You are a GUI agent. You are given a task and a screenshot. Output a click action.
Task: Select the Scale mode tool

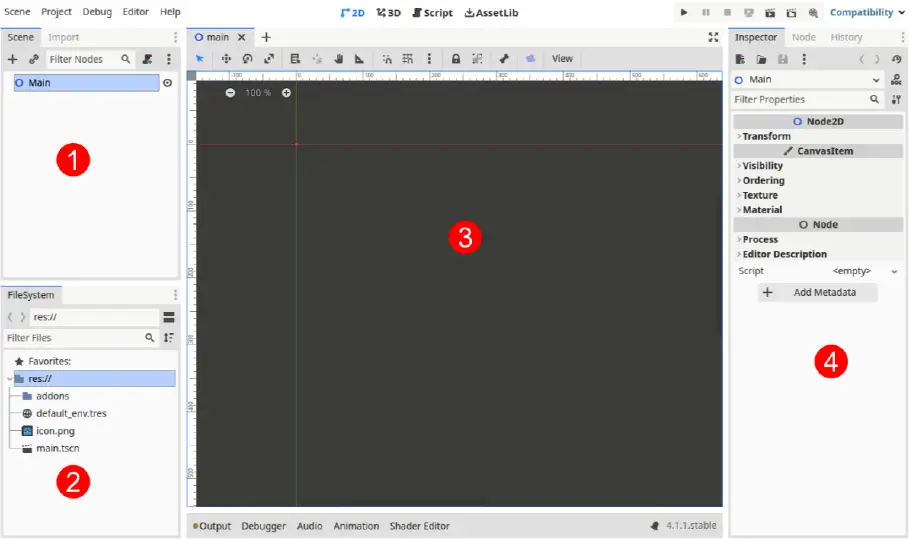[268, 59]
